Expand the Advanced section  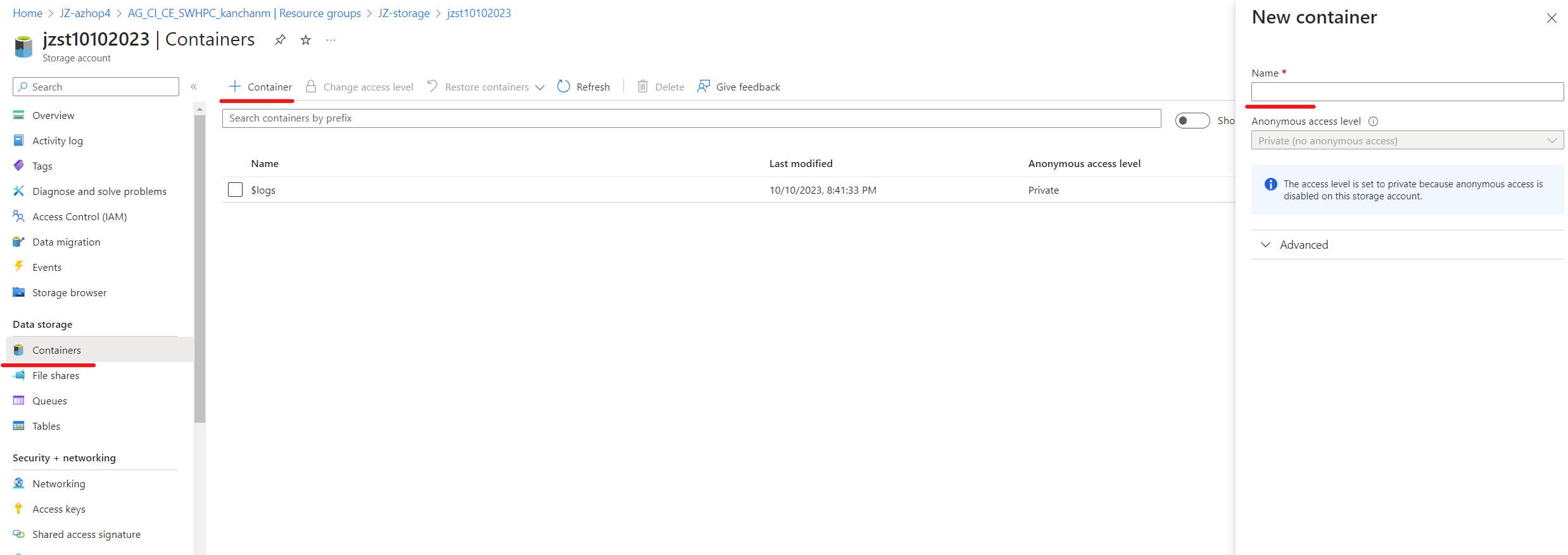[x=1407, y=245]
